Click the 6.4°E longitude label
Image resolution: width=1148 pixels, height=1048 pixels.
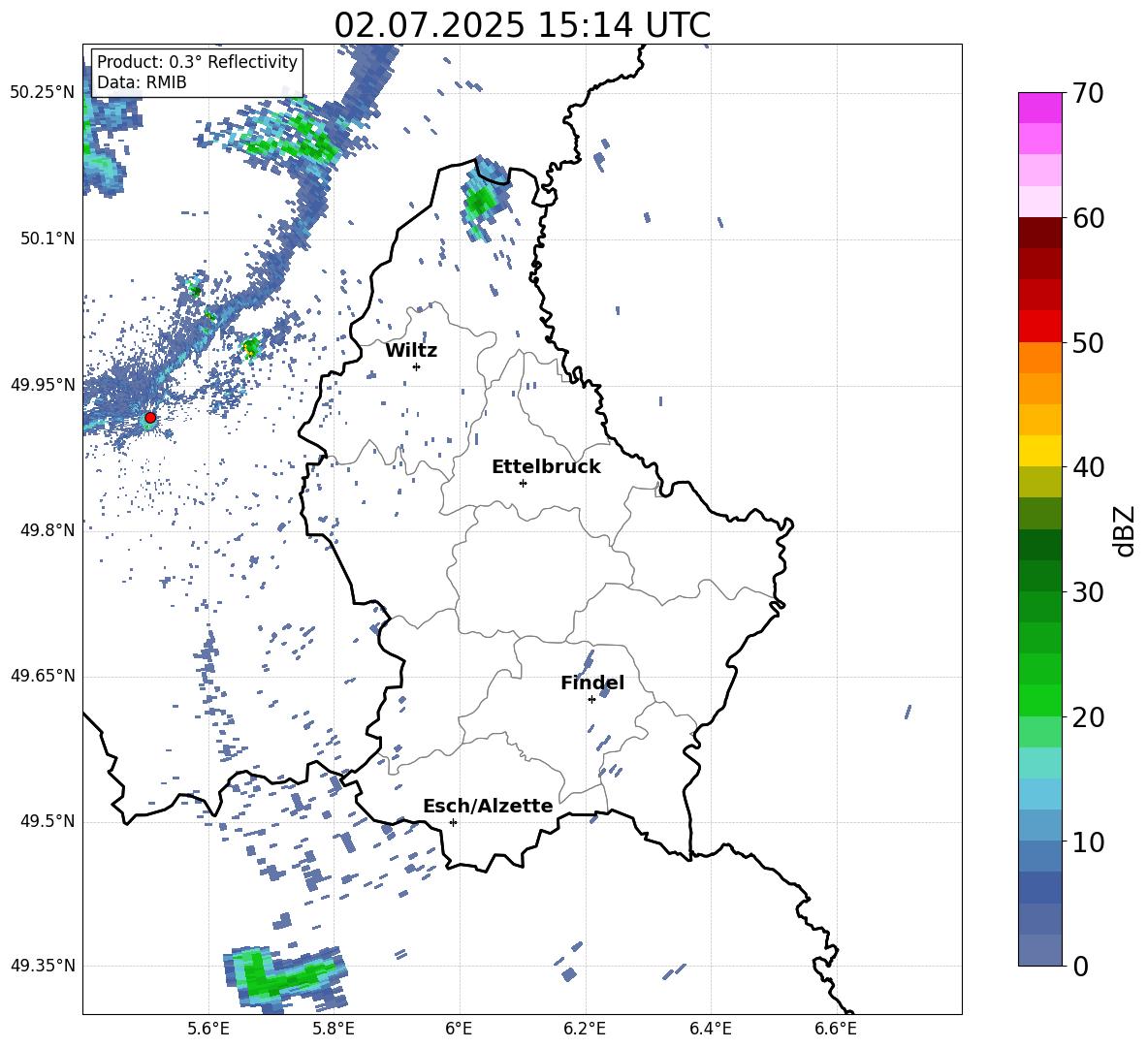click(710, 1029)
